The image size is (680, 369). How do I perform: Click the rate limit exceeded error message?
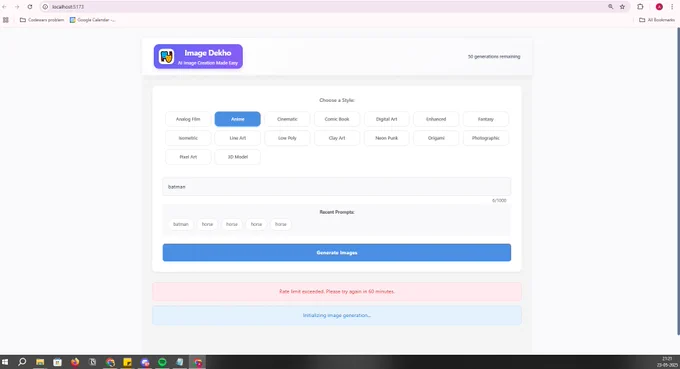click(337, 291)
